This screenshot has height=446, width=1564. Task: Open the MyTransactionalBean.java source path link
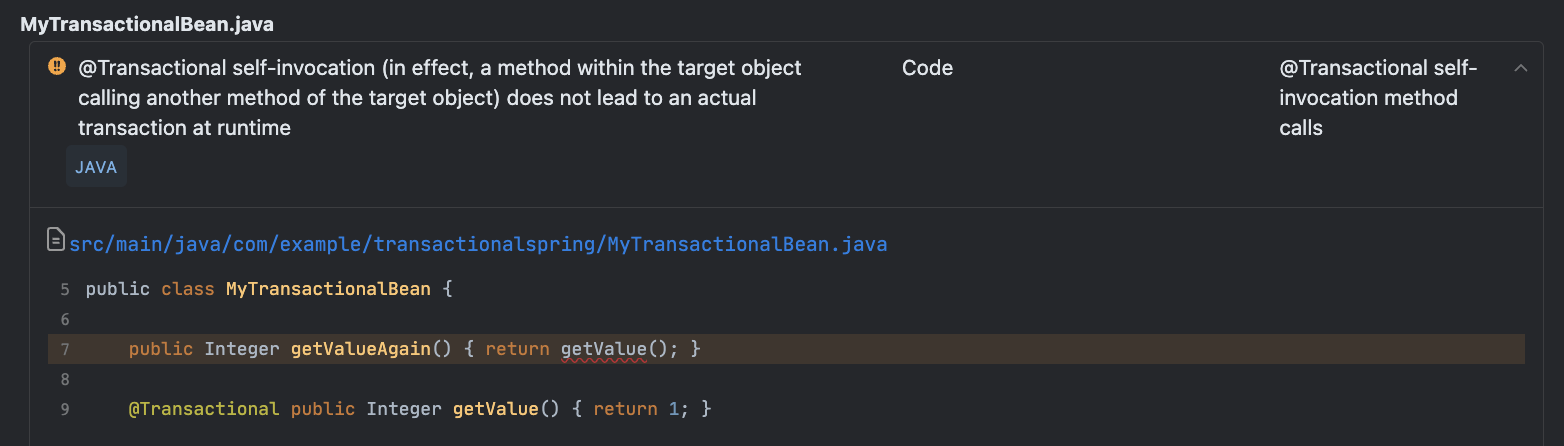[x=478, y=244]
